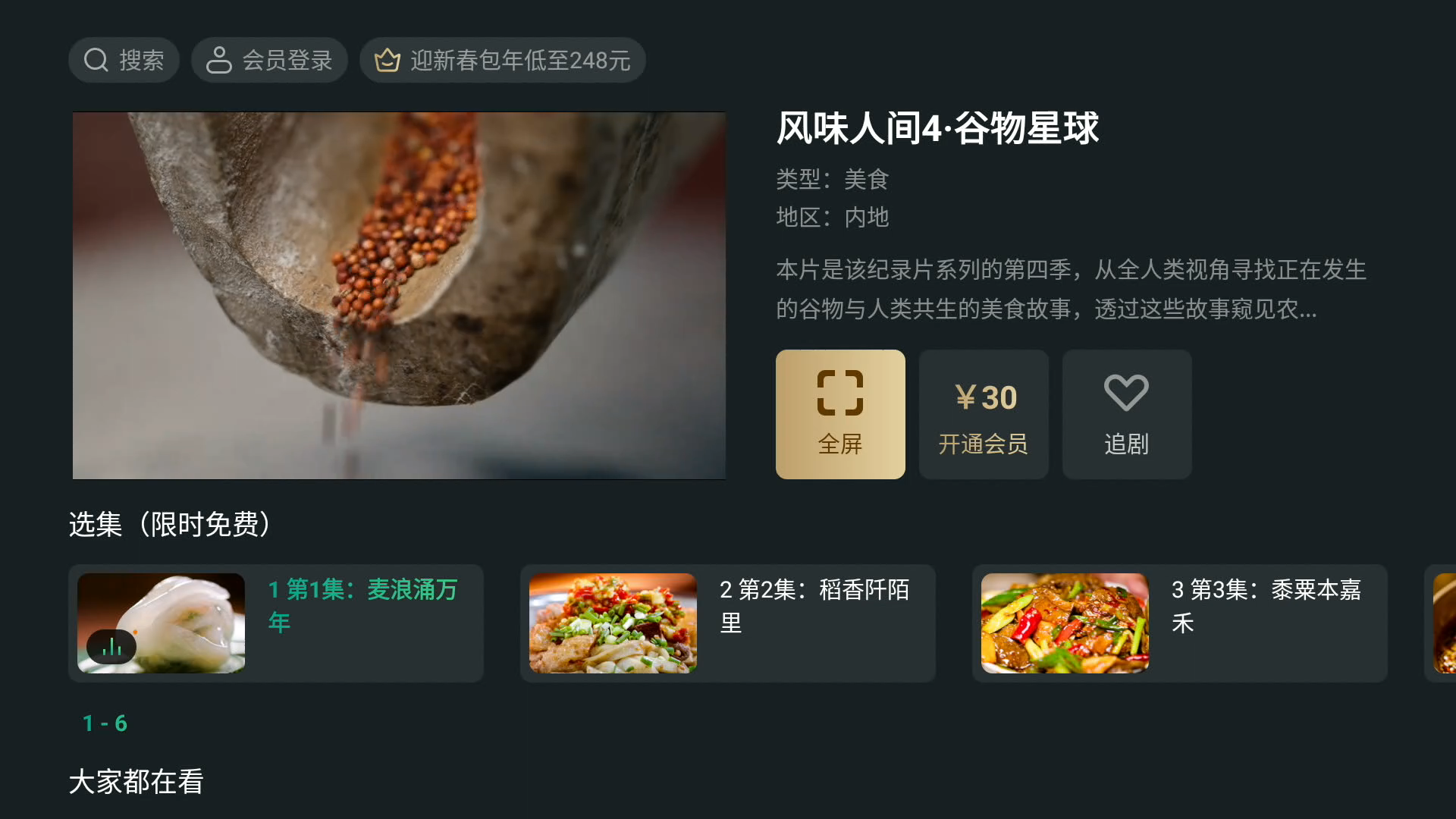Click the crown icon for the New Year promotion

pyautogui.click(x=388, y=60)
